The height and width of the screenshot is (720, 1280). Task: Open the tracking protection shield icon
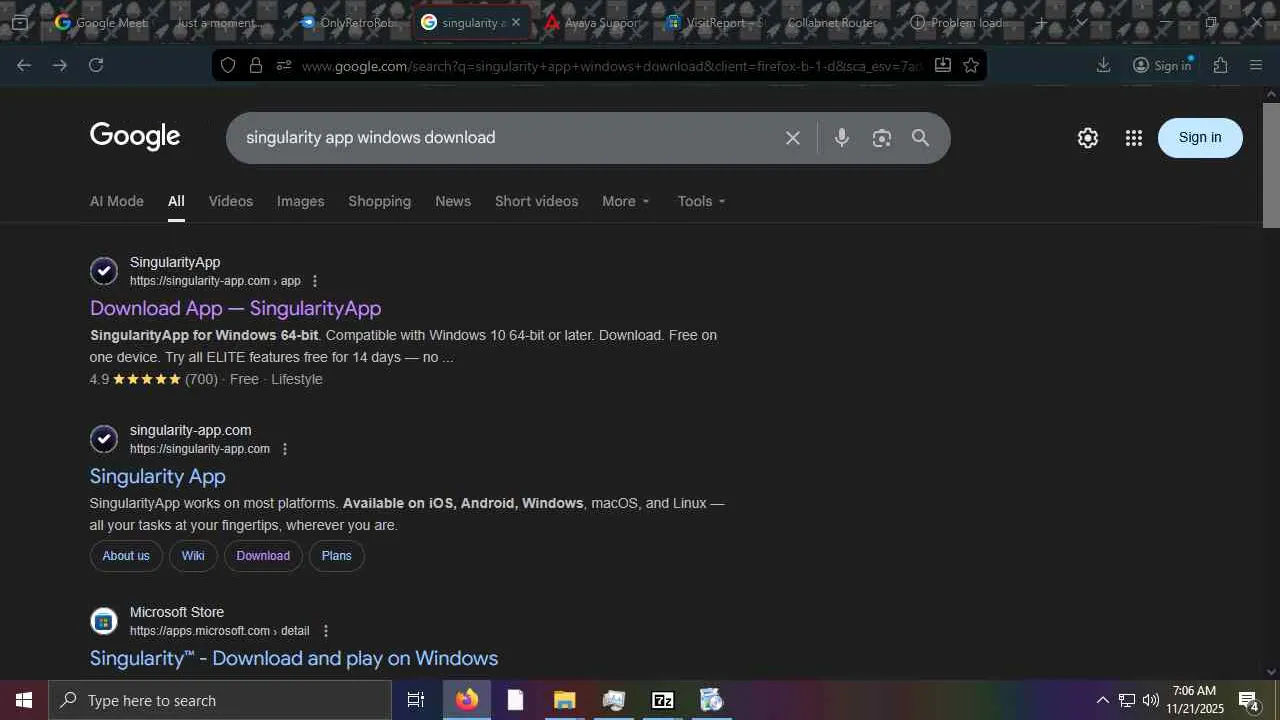228,65
